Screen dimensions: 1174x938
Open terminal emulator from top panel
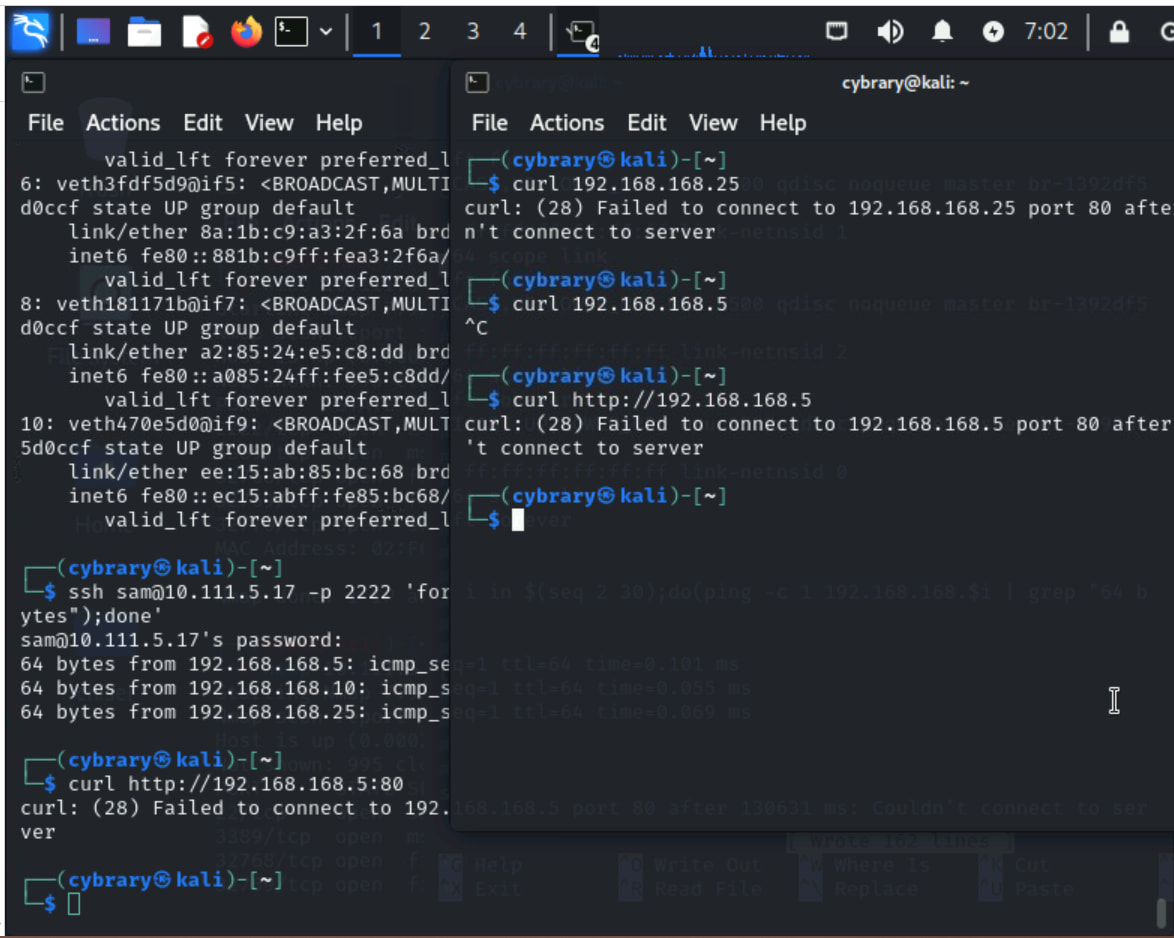click(x=292, y=32)
